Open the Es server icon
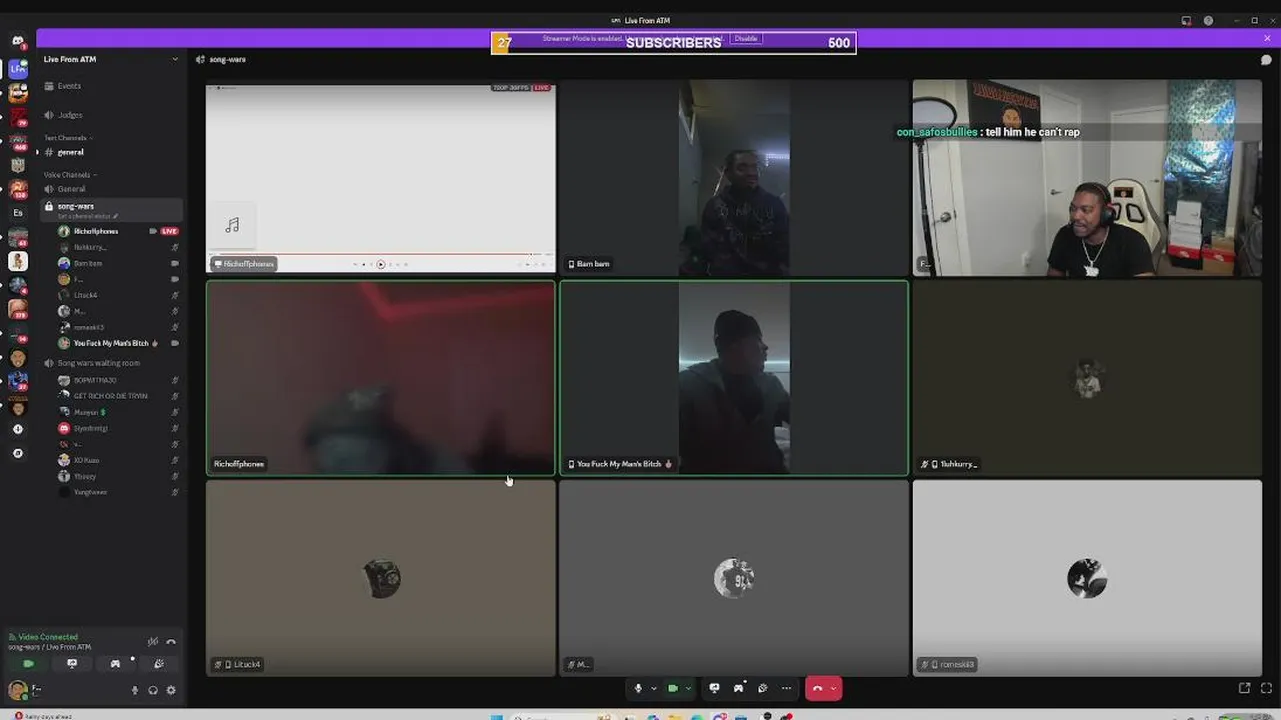 coord(18,213)
